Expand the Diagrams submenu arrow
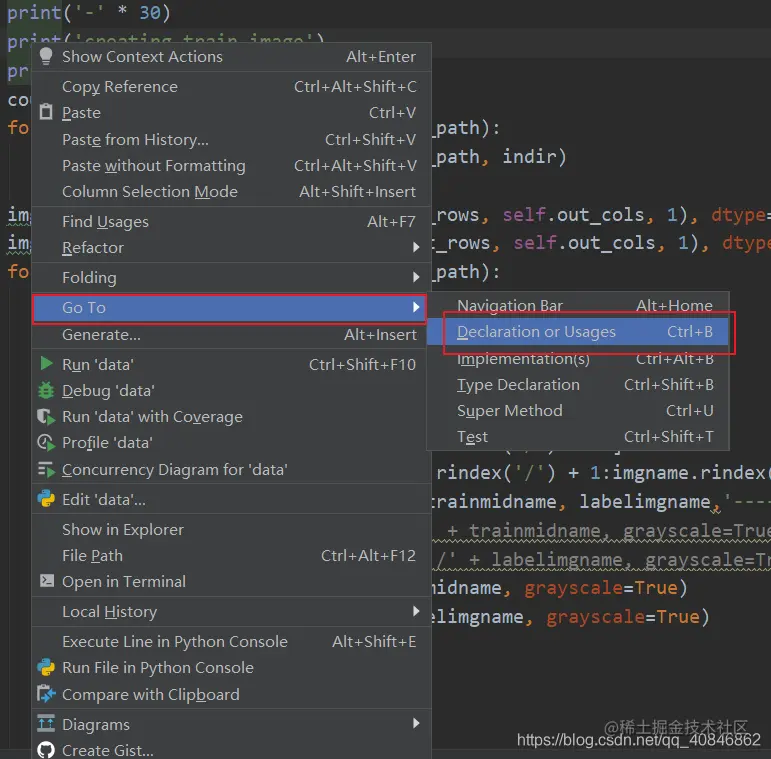 pyautogui.click(x=416, y=723)
